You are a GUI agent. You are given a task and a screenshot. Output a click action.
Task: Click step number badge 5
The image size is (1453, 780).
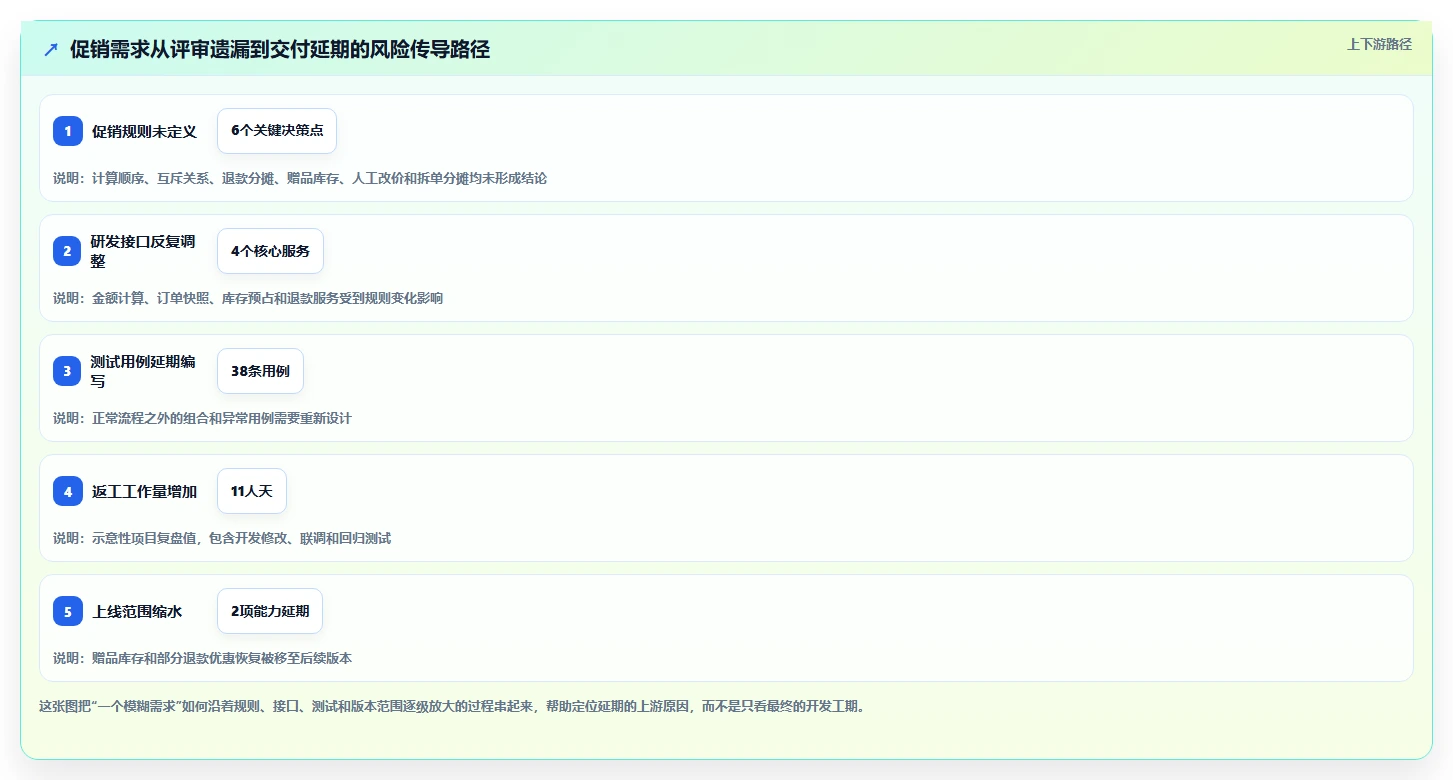68,611
